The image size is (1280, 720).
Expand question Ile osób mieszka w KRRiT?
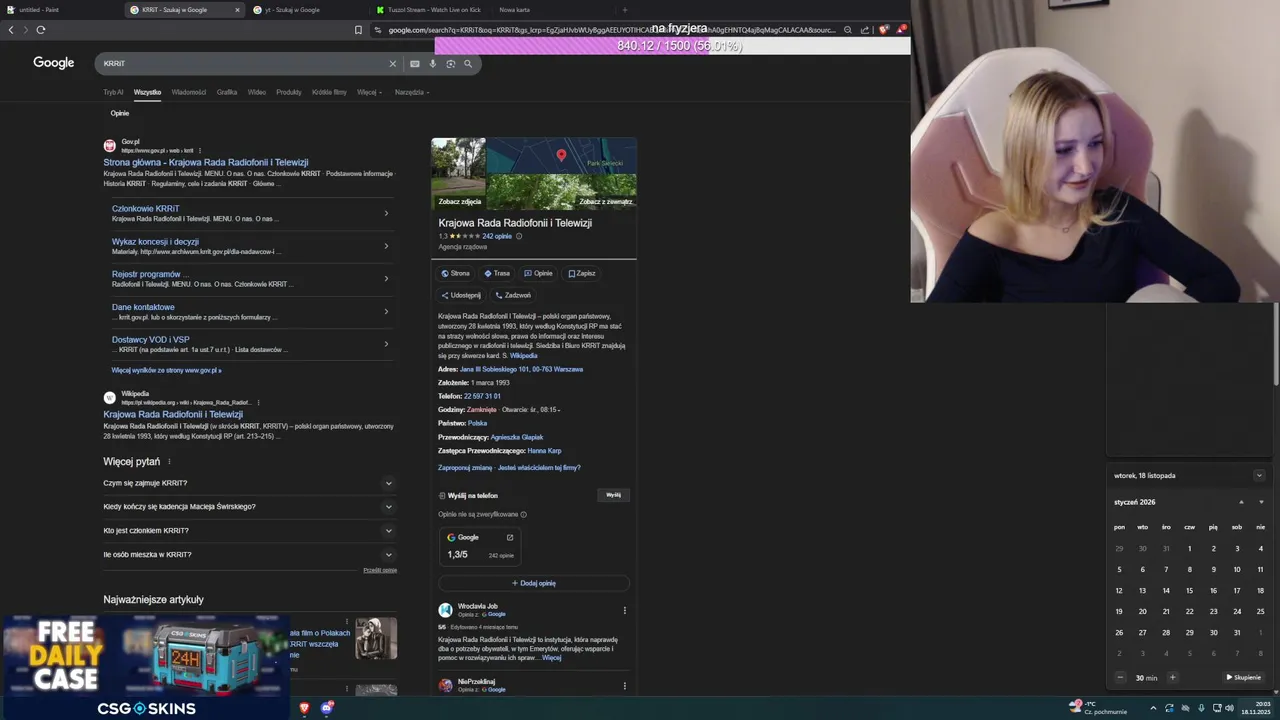[249, 555]
